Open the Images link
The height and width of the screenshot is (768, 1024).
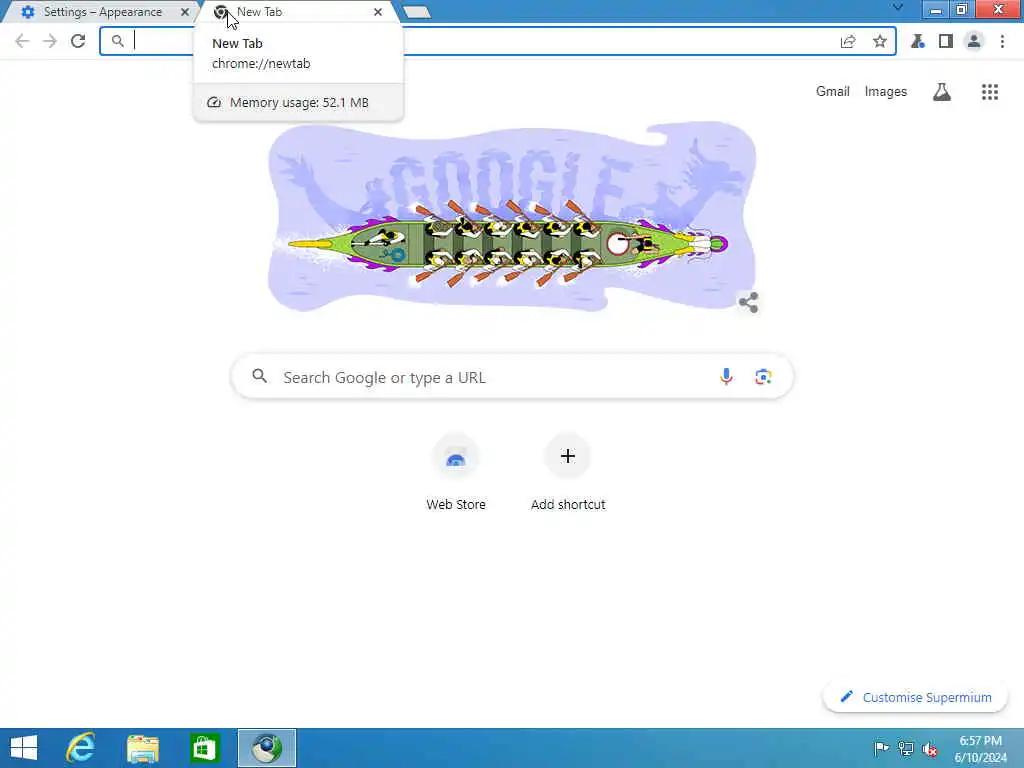[x=886, y=91]
